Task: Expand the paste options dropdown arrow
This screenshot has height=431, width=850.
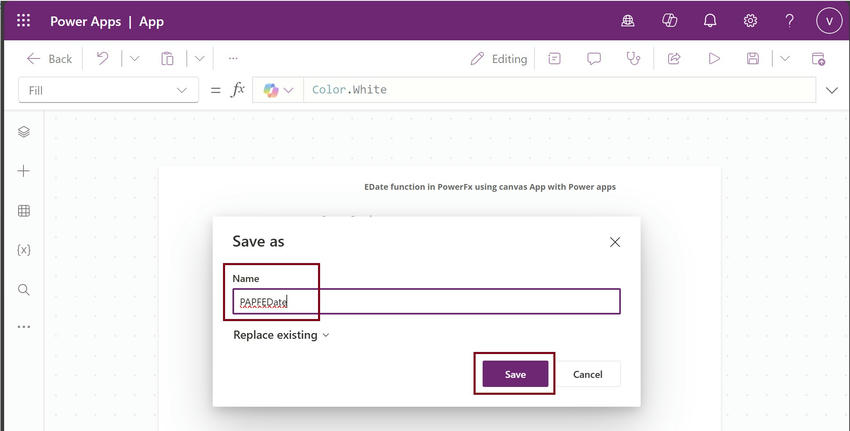Action: [199, 59]
